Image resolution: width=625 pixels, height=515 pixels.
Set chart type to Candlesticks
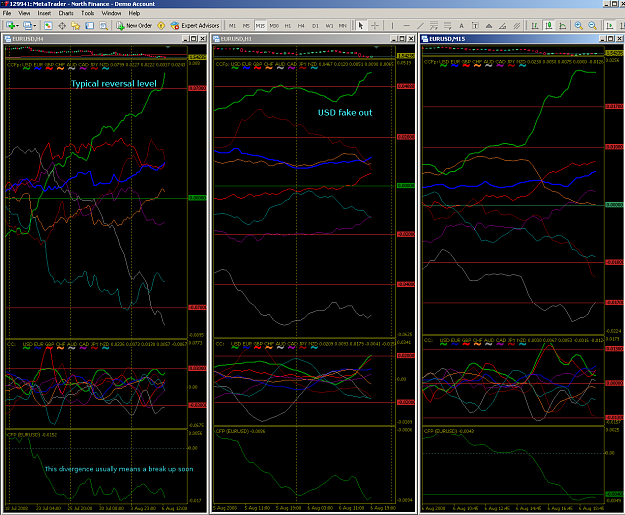[549, 26]
